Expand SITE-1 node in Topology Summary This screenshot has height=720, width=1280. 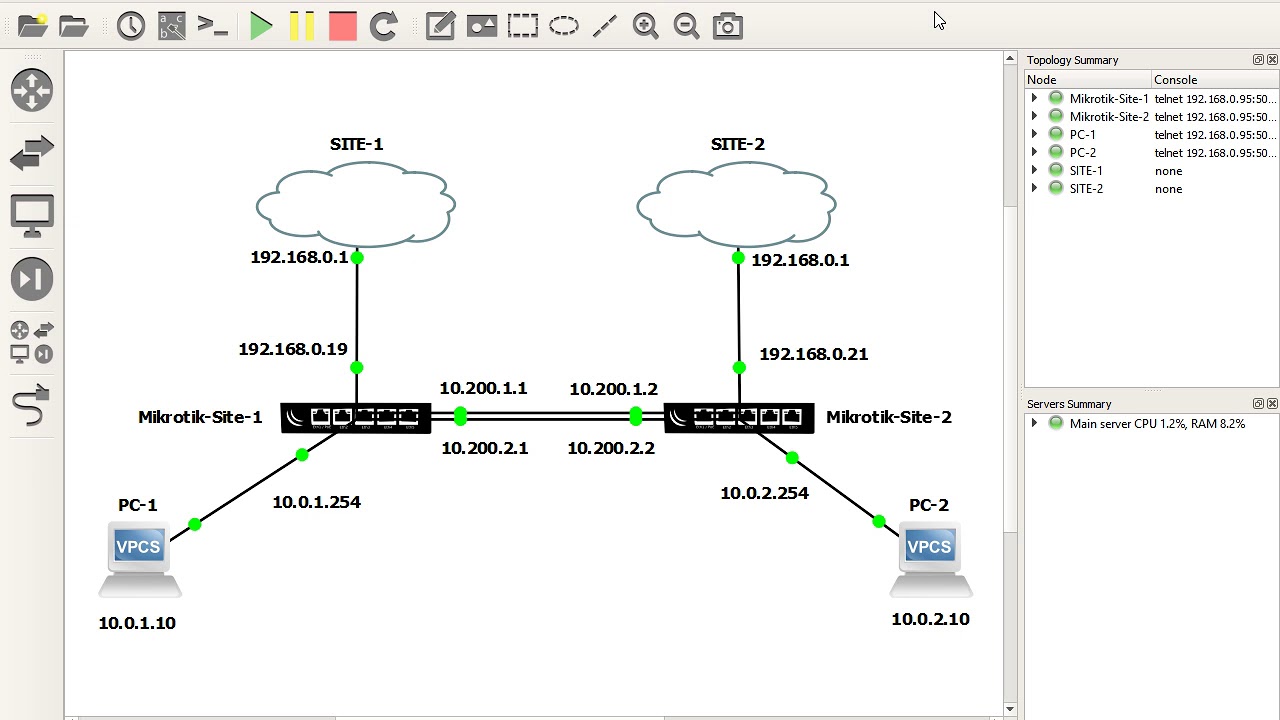tap(1035, 171)
